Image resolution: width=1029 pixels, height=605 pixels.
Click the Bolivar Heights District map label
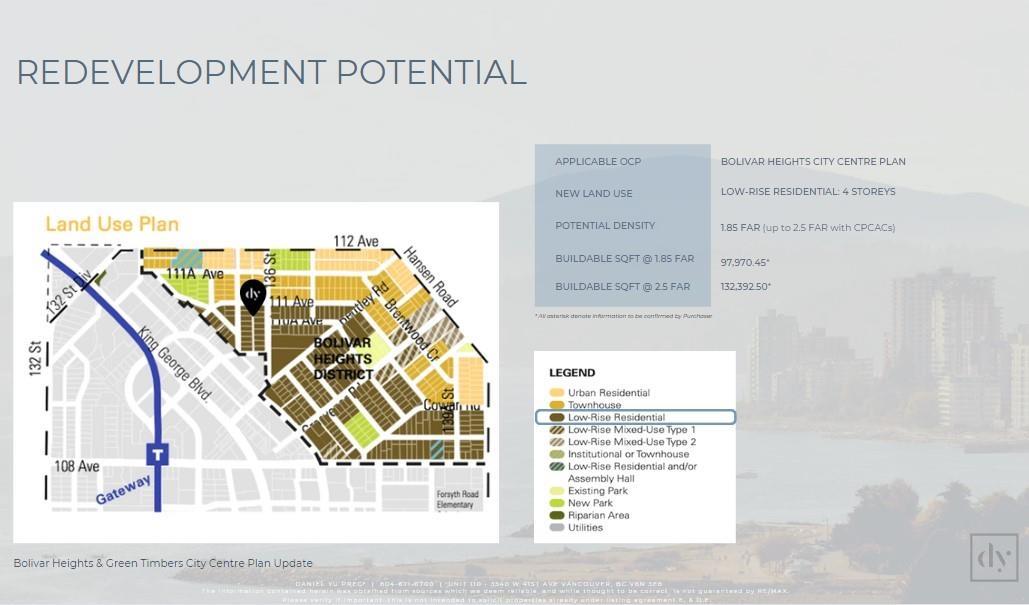(342, 359)
